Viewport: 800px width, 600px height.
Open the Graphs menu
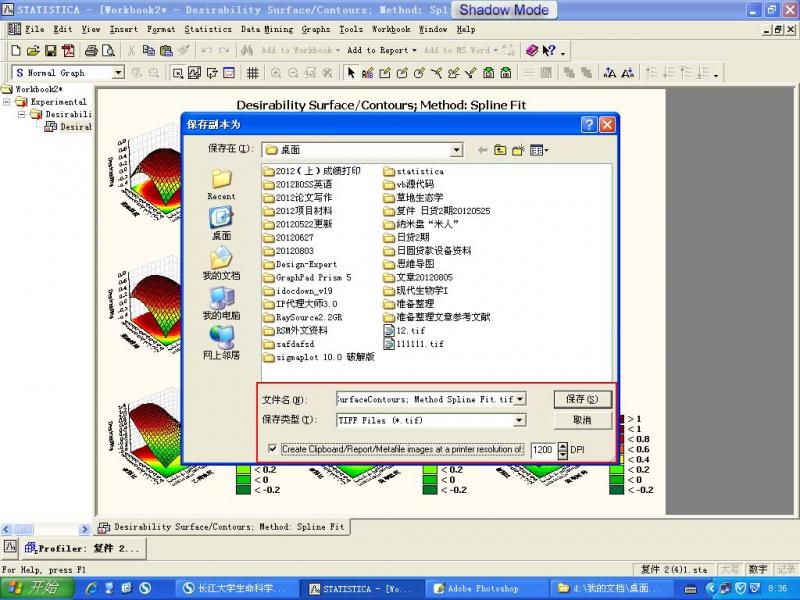316,29
